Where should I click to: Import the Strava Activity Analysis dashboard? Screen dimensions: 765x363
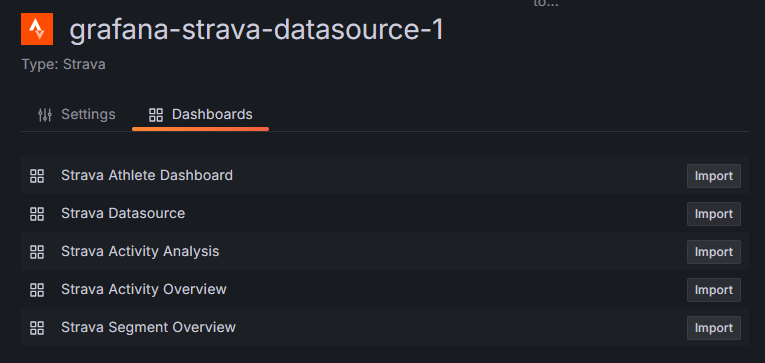click(x=714, y=252)
